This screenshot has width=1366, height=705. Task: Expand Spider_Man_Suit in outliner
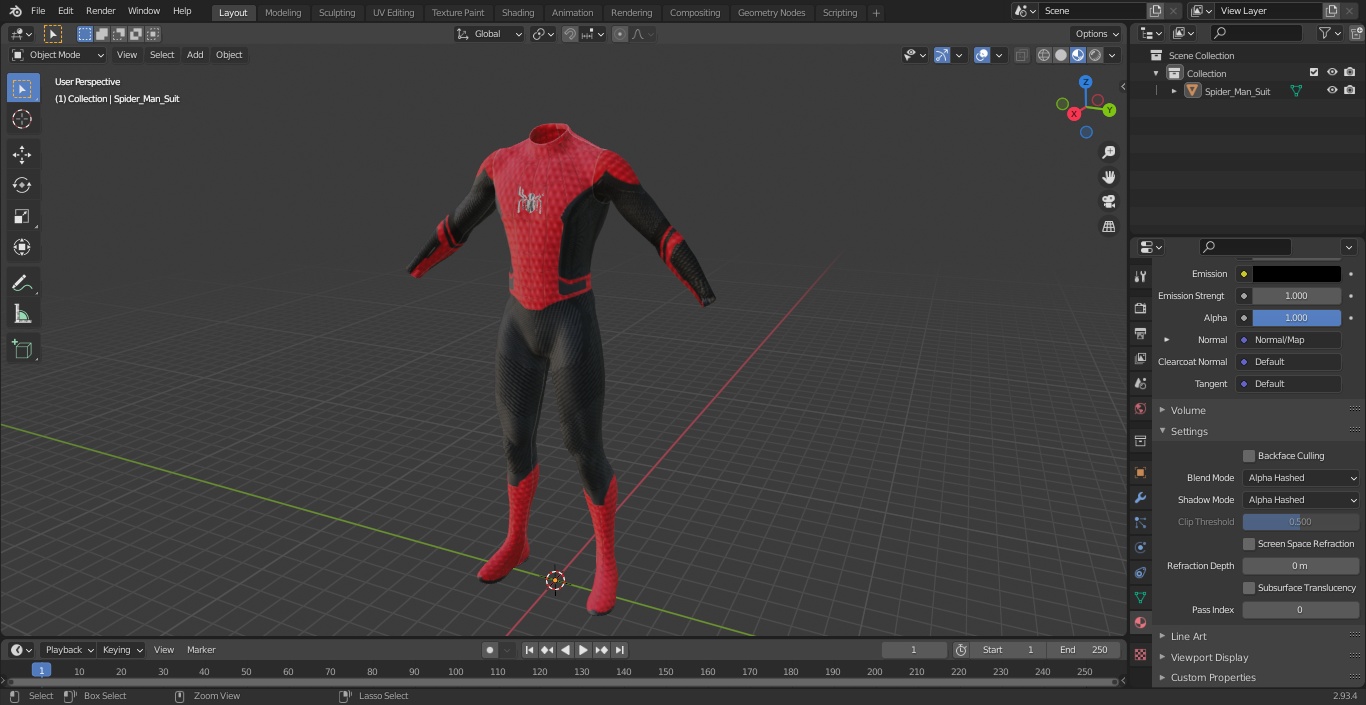point(1174,91)
